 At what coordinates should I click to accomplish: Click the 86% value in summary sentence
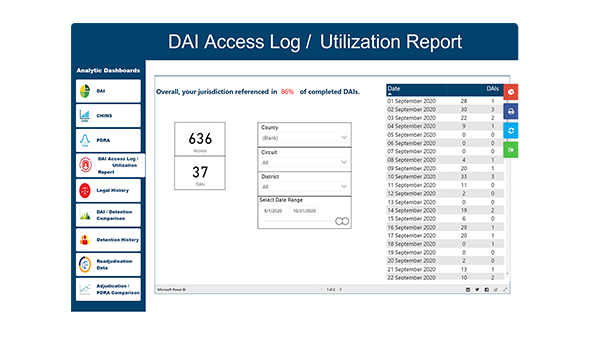(287, 92)
